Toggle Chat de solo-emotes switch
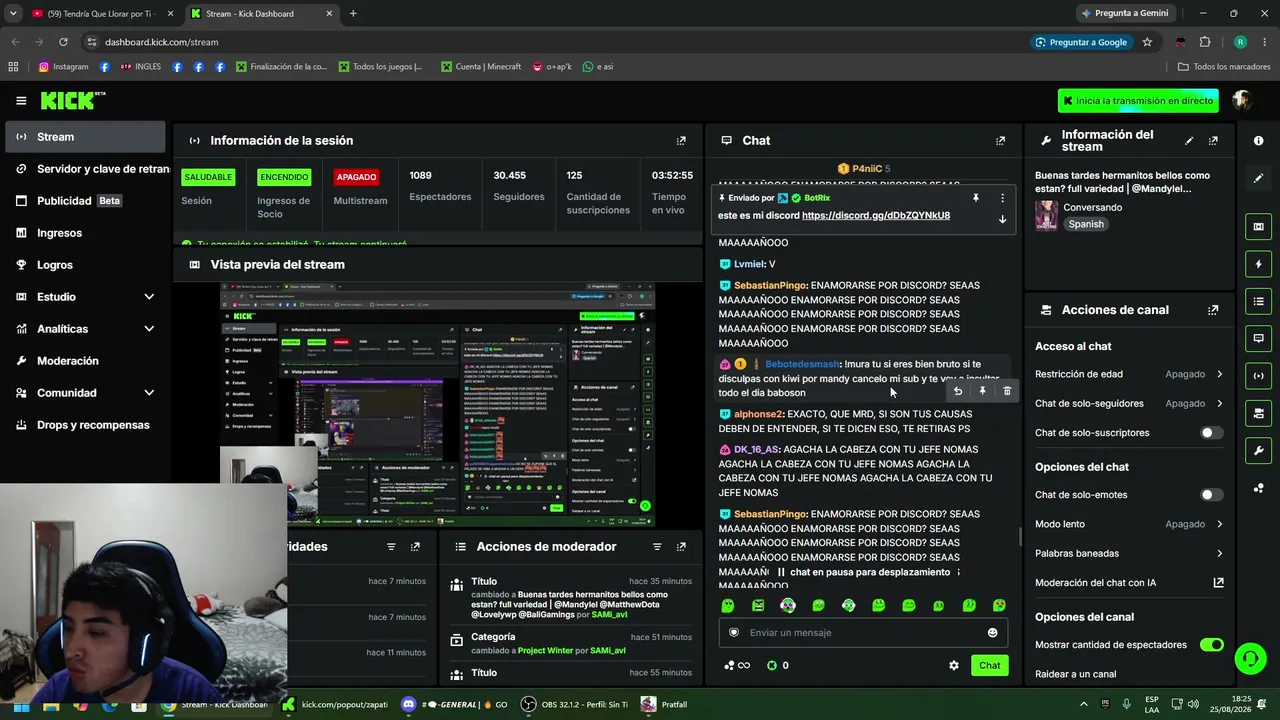1280x720 pixels. [1211, 495]
